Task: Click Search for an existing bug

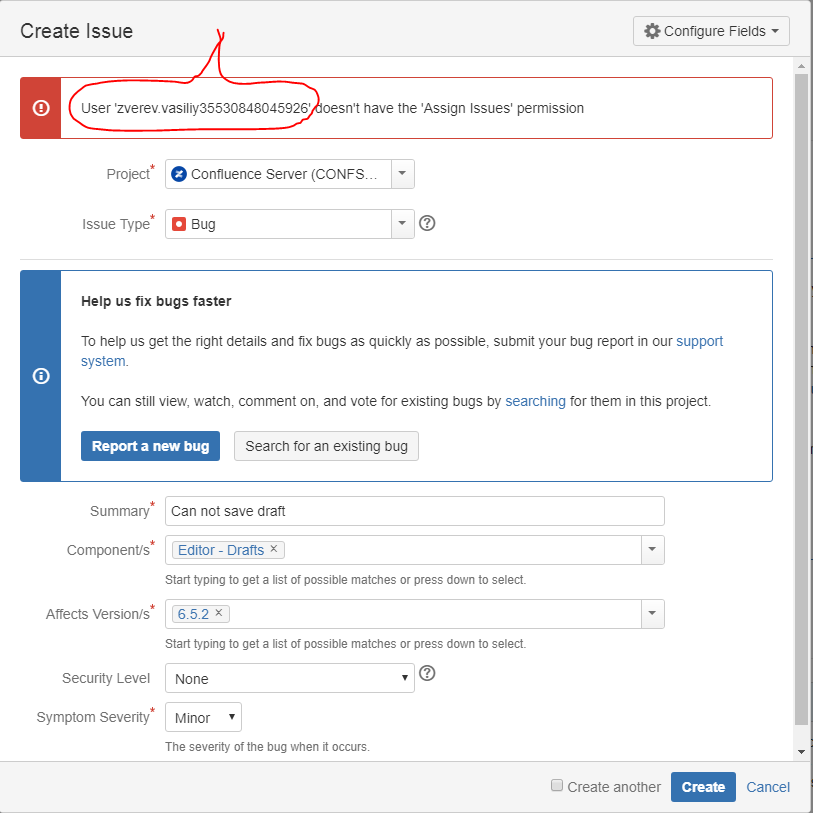Action: 326,446
